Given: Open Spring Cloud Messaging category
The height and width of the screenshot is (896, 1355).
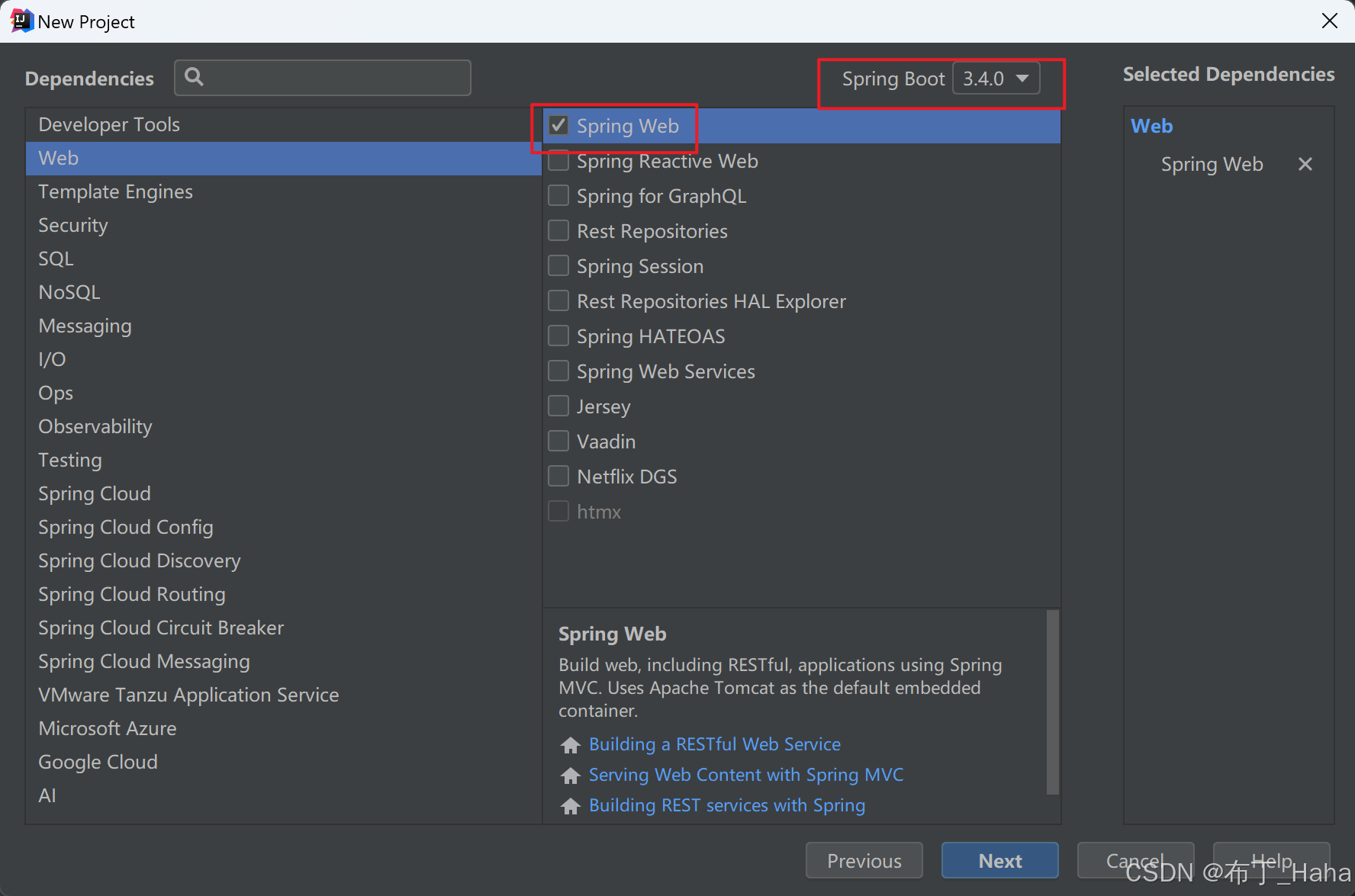Looking at the screenshot, I should pyautogui.click(x=283, y=661).
